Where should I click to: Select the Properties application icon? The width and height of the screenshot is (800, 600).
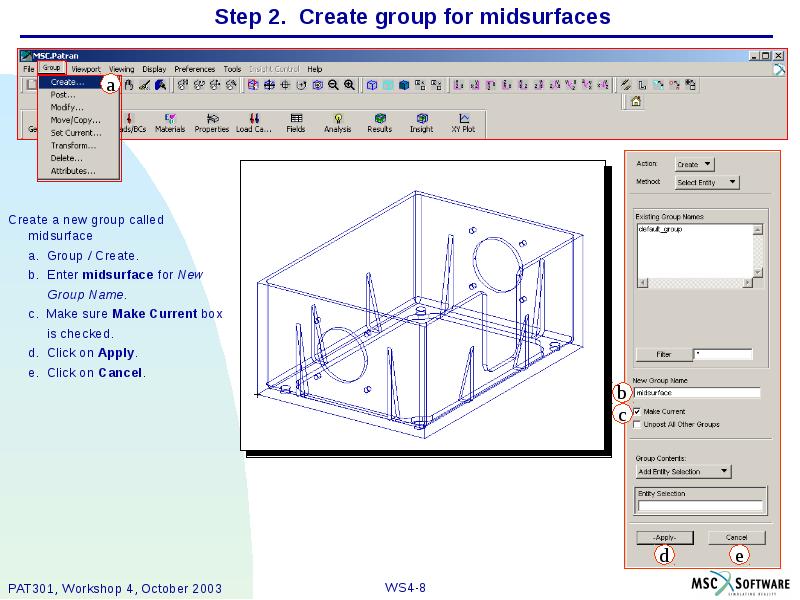215,118
